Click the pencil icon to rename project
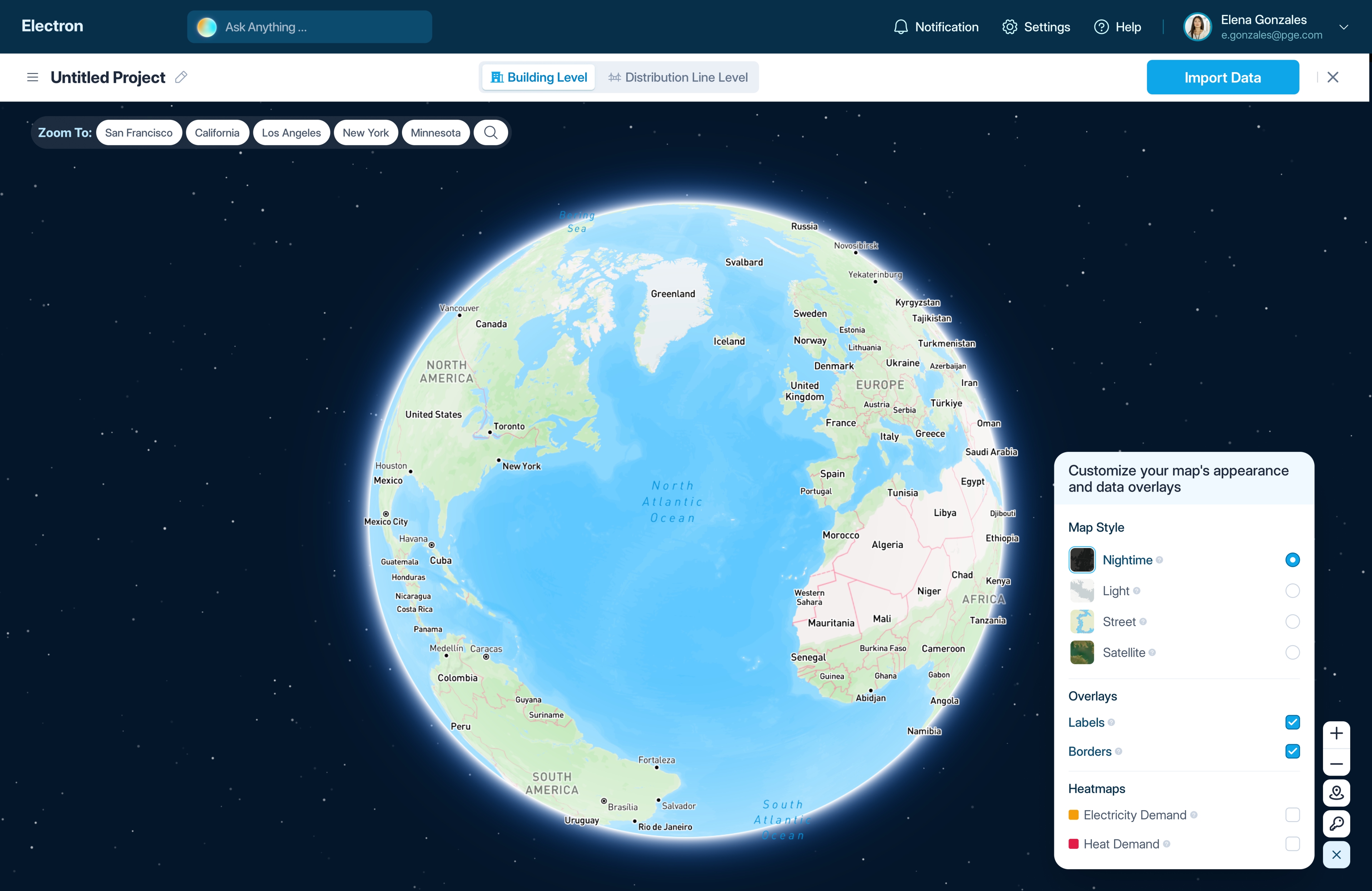This screenshot has width=1372, height=891. (x=181, y=77)
